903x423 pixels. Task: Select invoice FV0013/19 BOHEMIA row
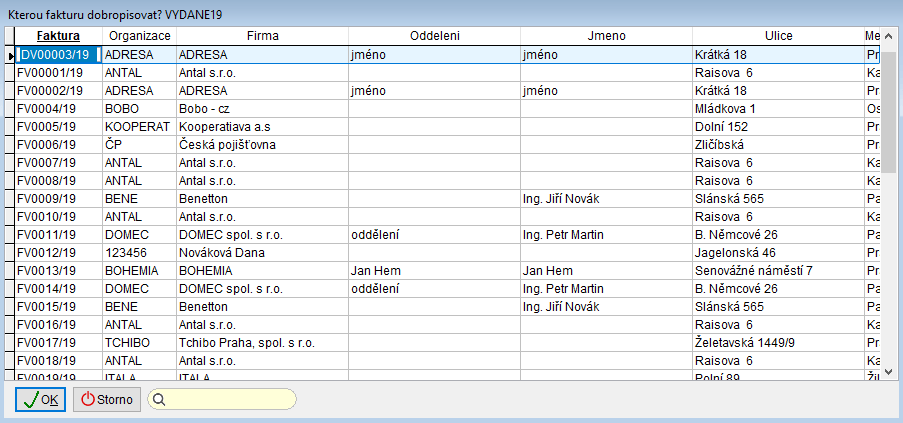click(x=58, y=270)
